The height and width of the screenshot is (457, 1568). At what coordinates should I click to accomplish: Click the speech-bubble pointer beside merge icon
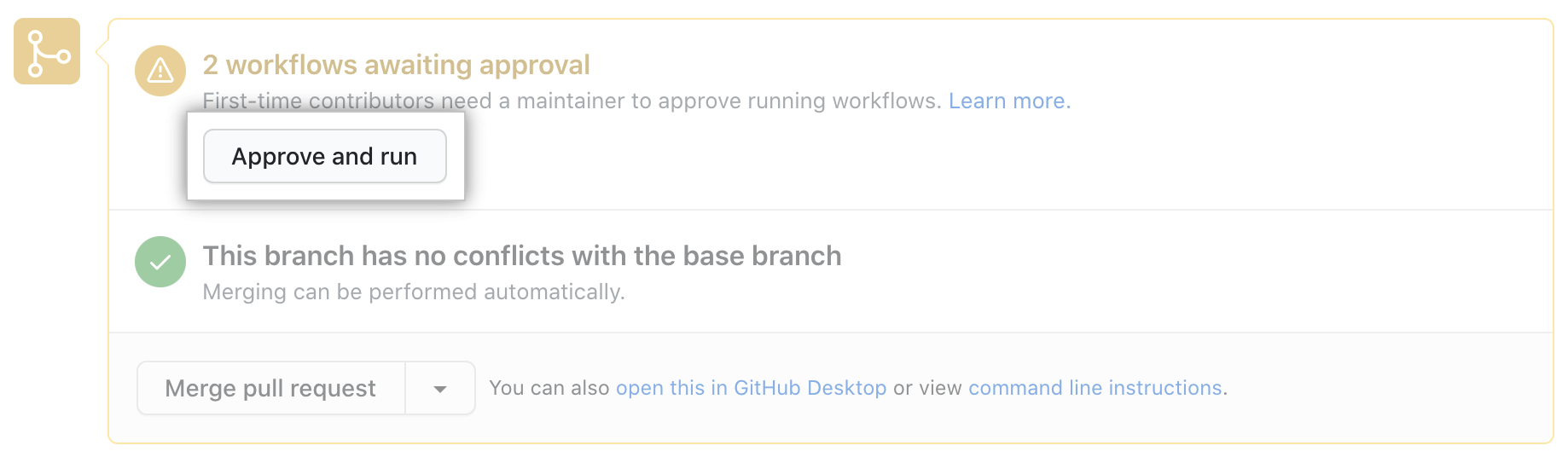pos(102,51)
